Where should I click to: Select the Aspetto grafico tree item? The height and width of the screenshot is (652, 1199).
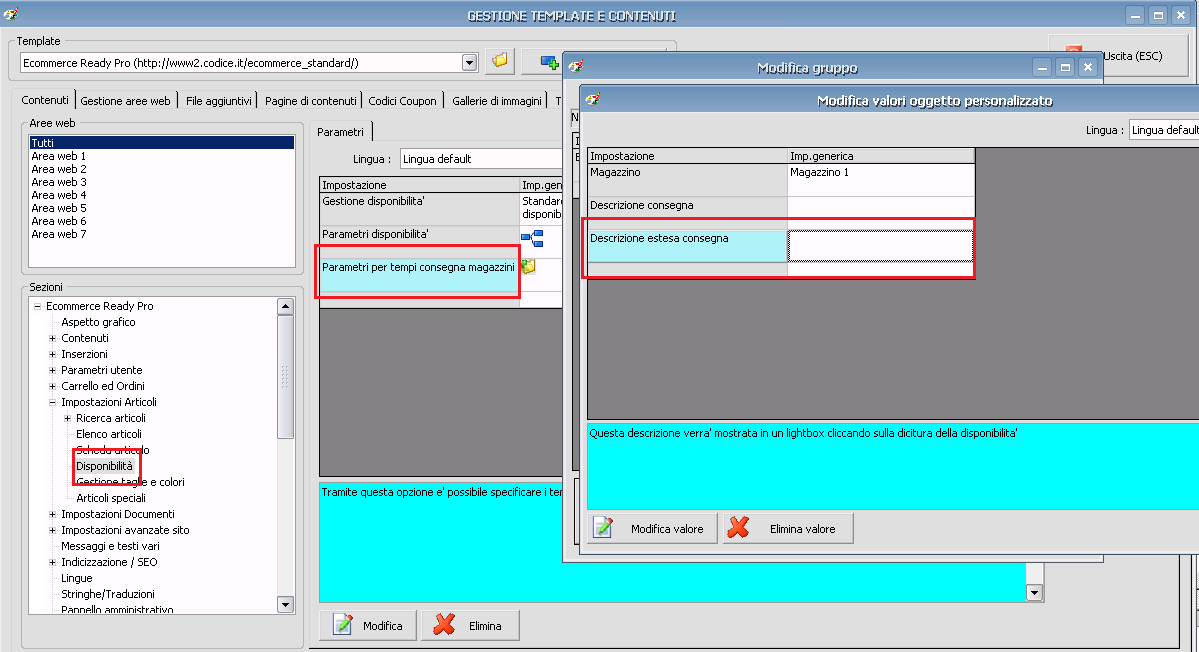(x=98, y=322)
